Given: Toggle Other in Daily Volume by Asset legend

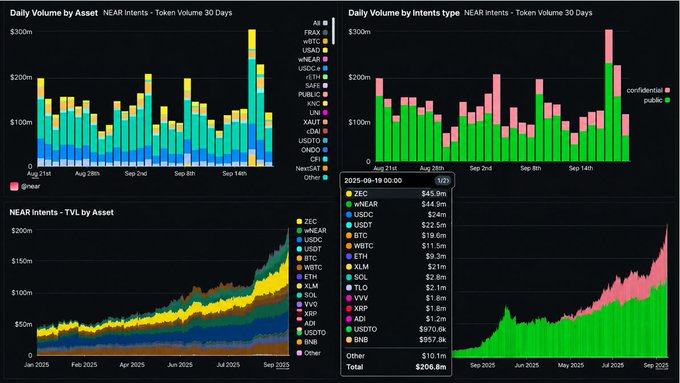Looking at the screenshot, I should click(315, 177).
